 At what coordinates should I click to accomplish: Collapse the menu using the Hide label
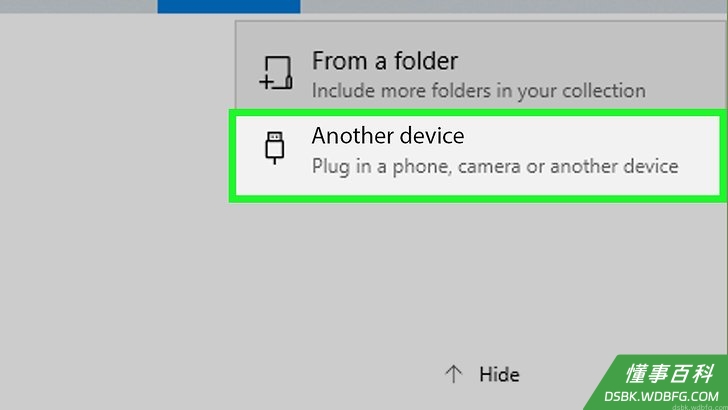pos(499,374)
